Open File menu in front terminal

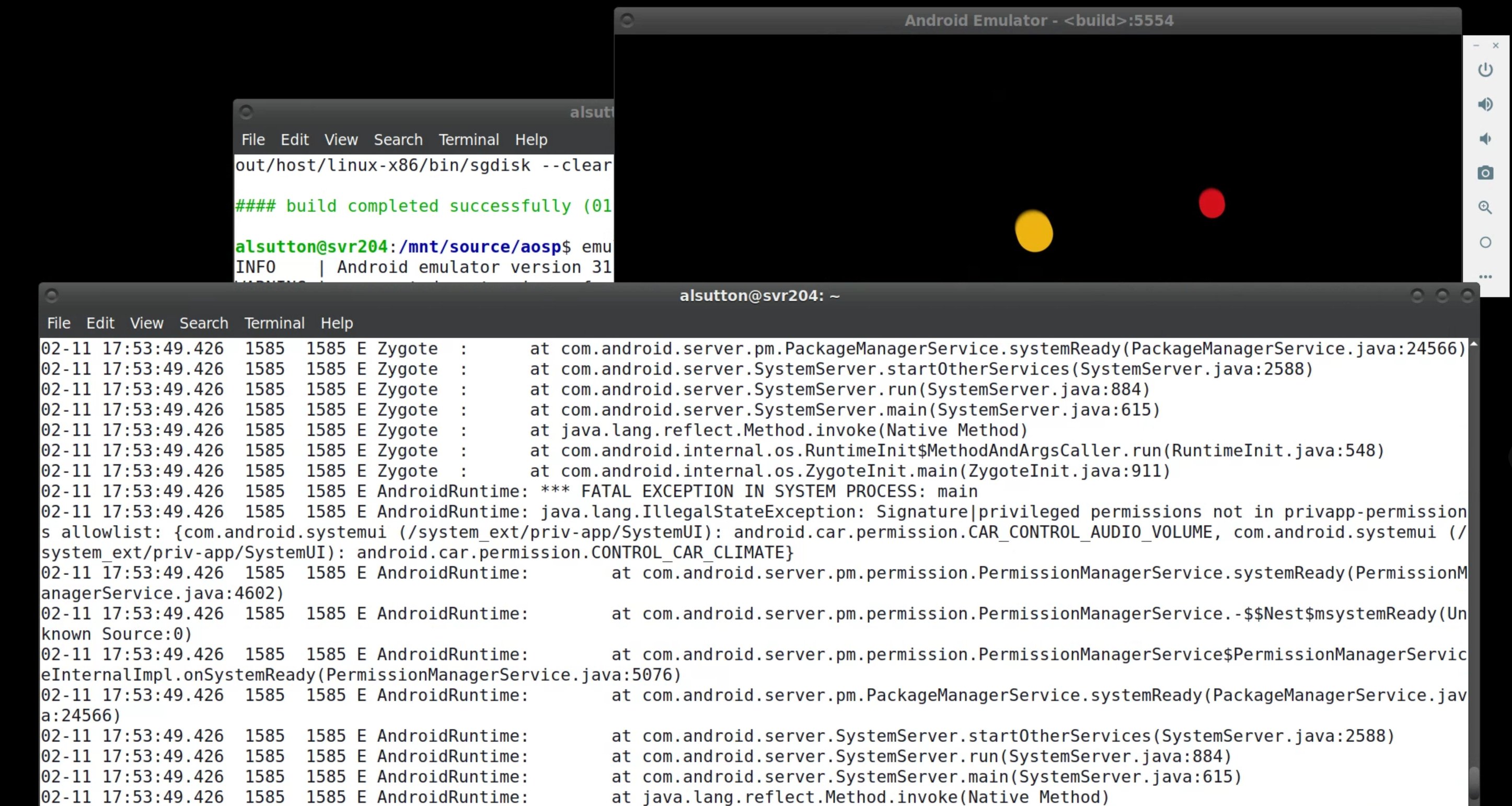coord(59,323)
